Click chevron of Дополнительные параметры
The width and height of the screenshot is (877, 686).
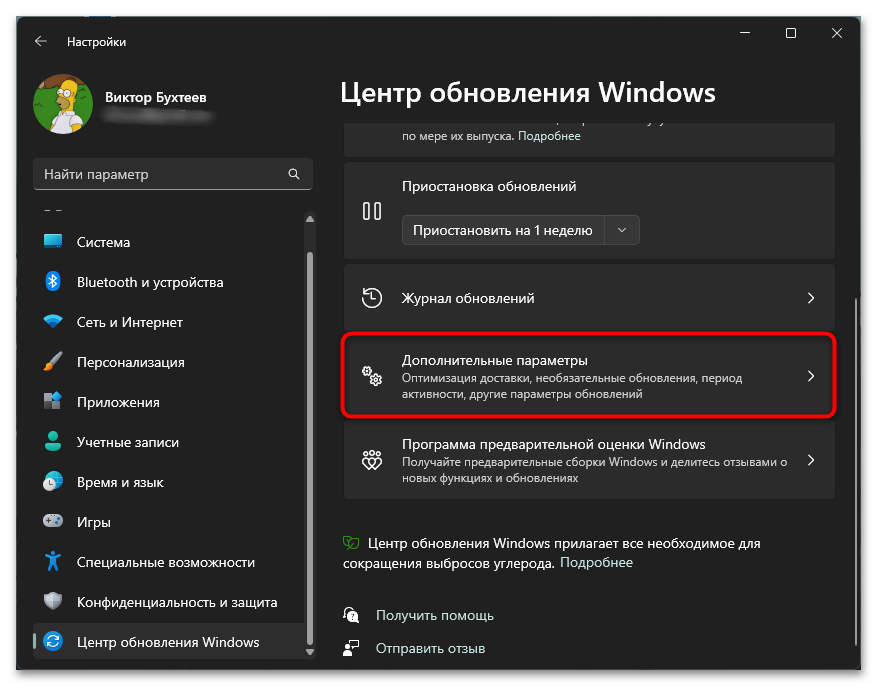click(x=811, y=376)
